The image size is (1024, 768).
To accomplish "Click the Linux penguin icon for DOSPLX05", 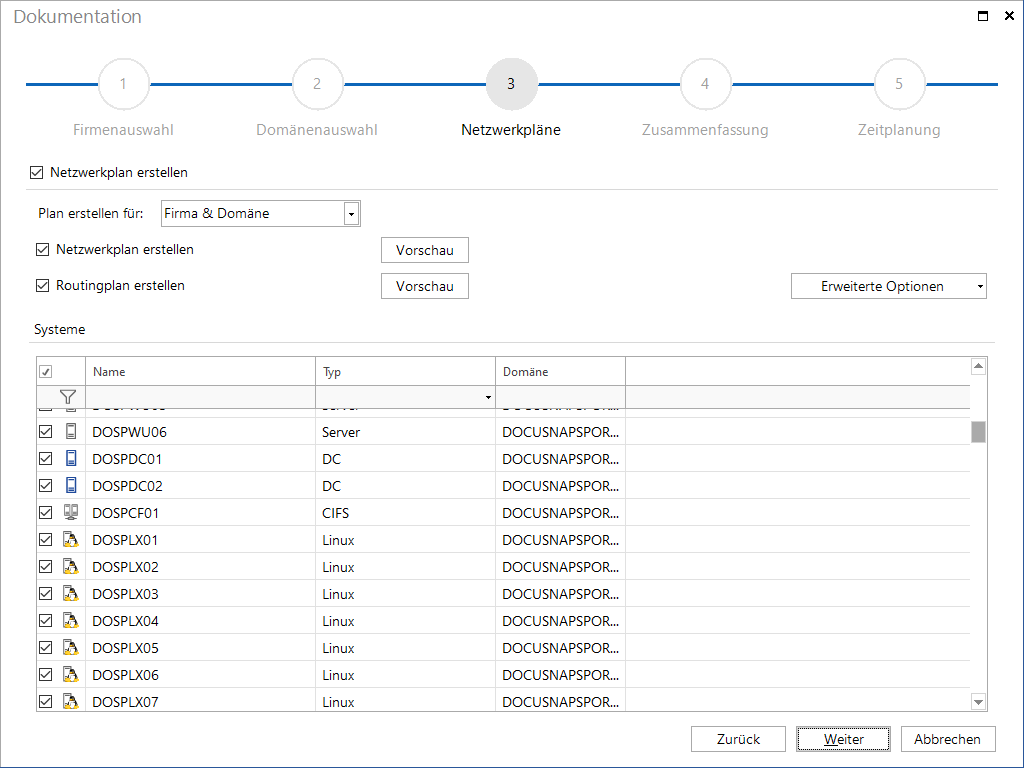I will click(x=71, y=647).
